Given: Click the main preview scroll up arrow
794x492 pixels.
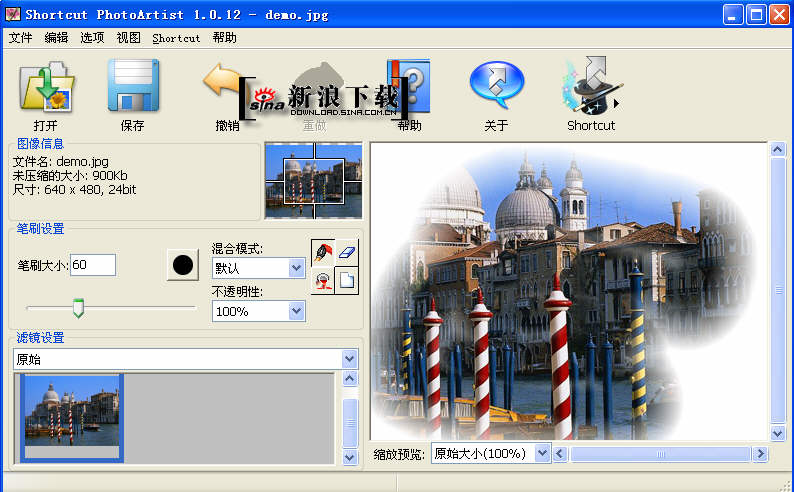Looking at the screenshot, I should (x=778, y=149).
